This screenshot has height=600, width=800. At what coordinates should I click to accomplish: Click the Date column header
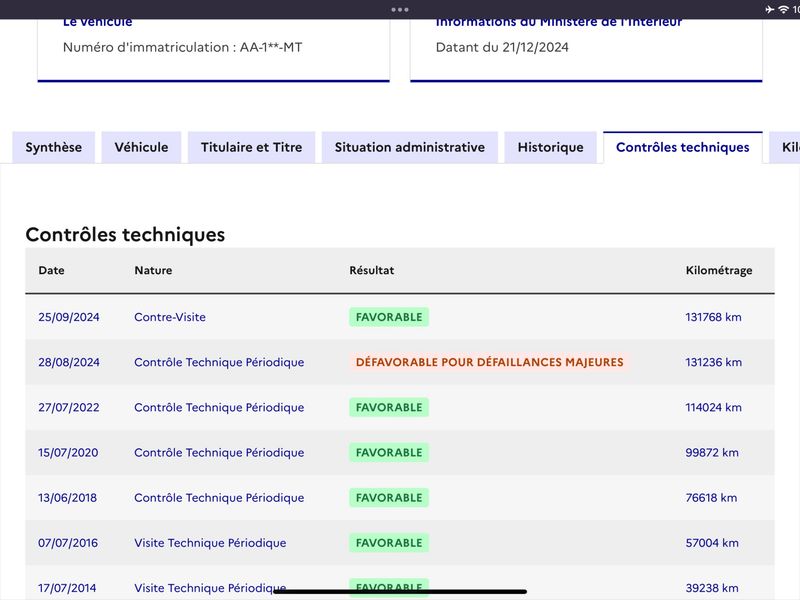[x=52, y=270]
